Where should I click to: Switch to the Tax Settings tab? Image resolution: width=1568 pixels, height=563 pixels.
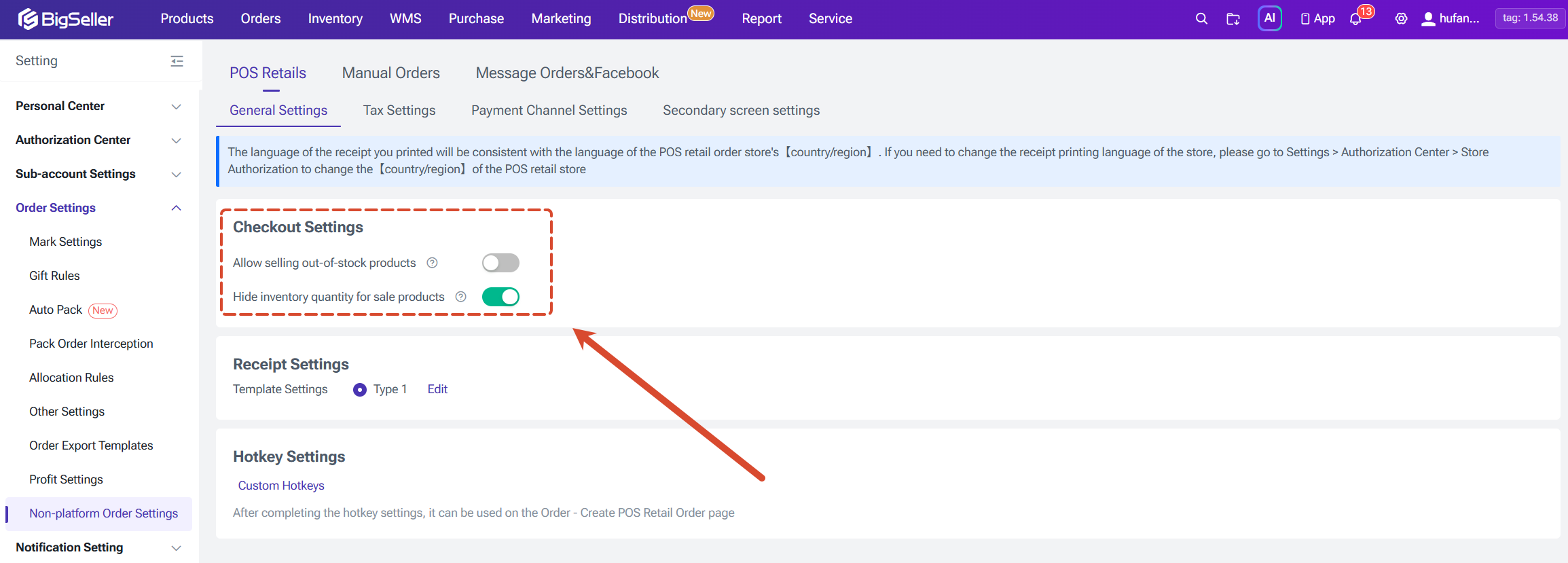399,110
